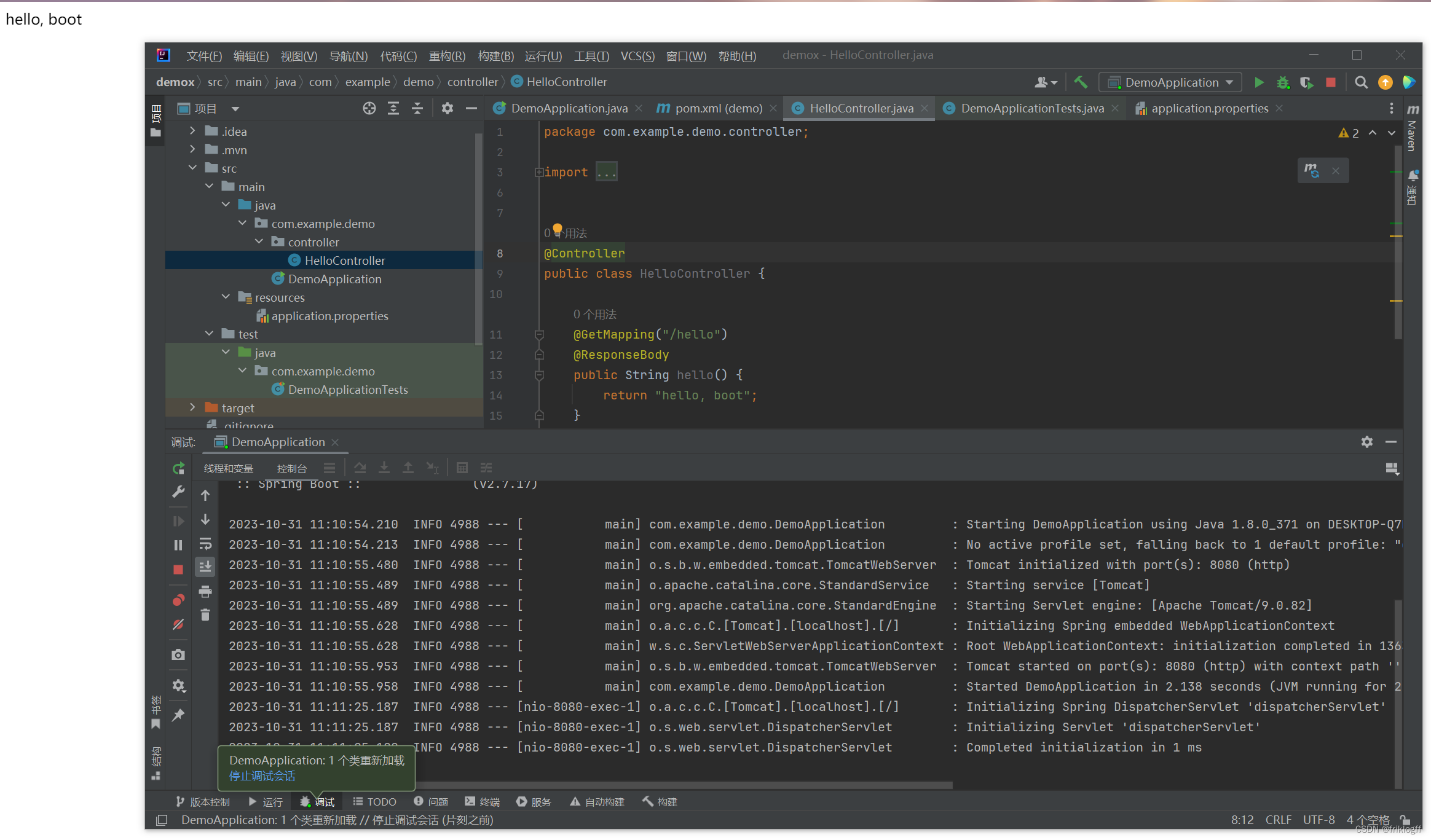Open 终端 tool window button

click(x=483, y=802)
